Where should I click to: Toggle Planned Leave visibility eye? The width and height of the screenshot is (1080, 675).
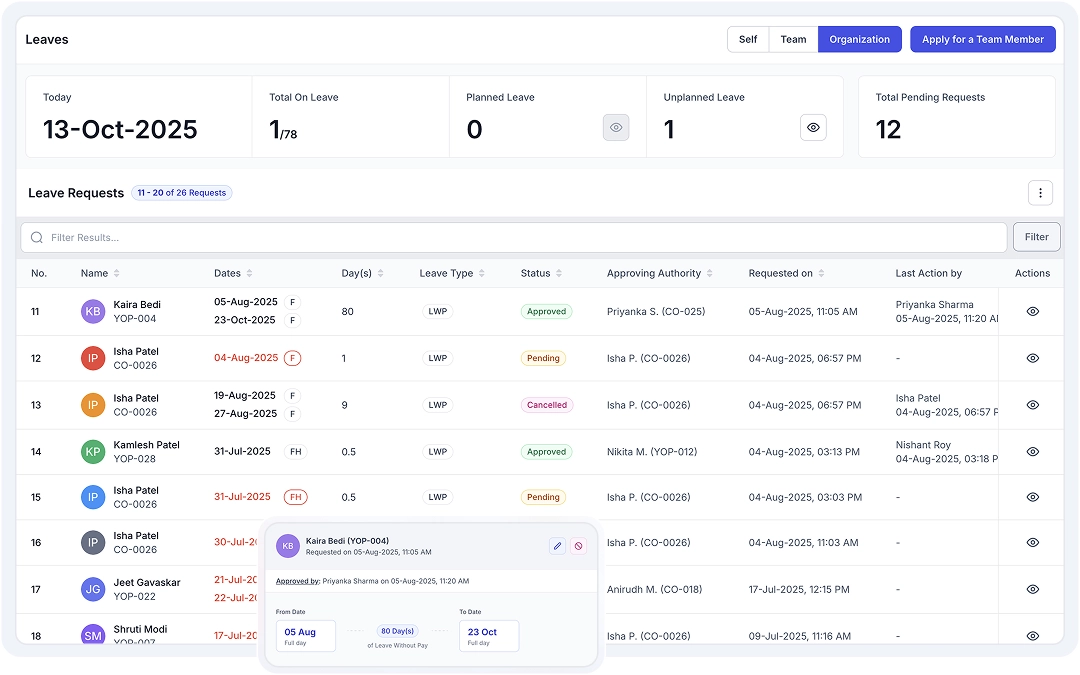(616, 128)
